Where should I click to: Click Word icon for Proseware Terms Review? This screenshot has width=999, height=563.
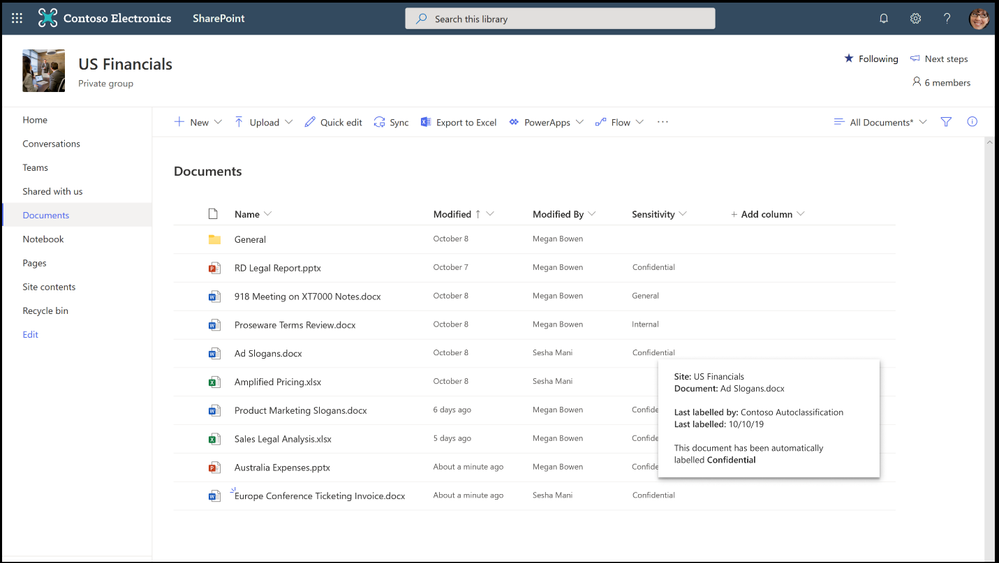(x=215, y=325)
